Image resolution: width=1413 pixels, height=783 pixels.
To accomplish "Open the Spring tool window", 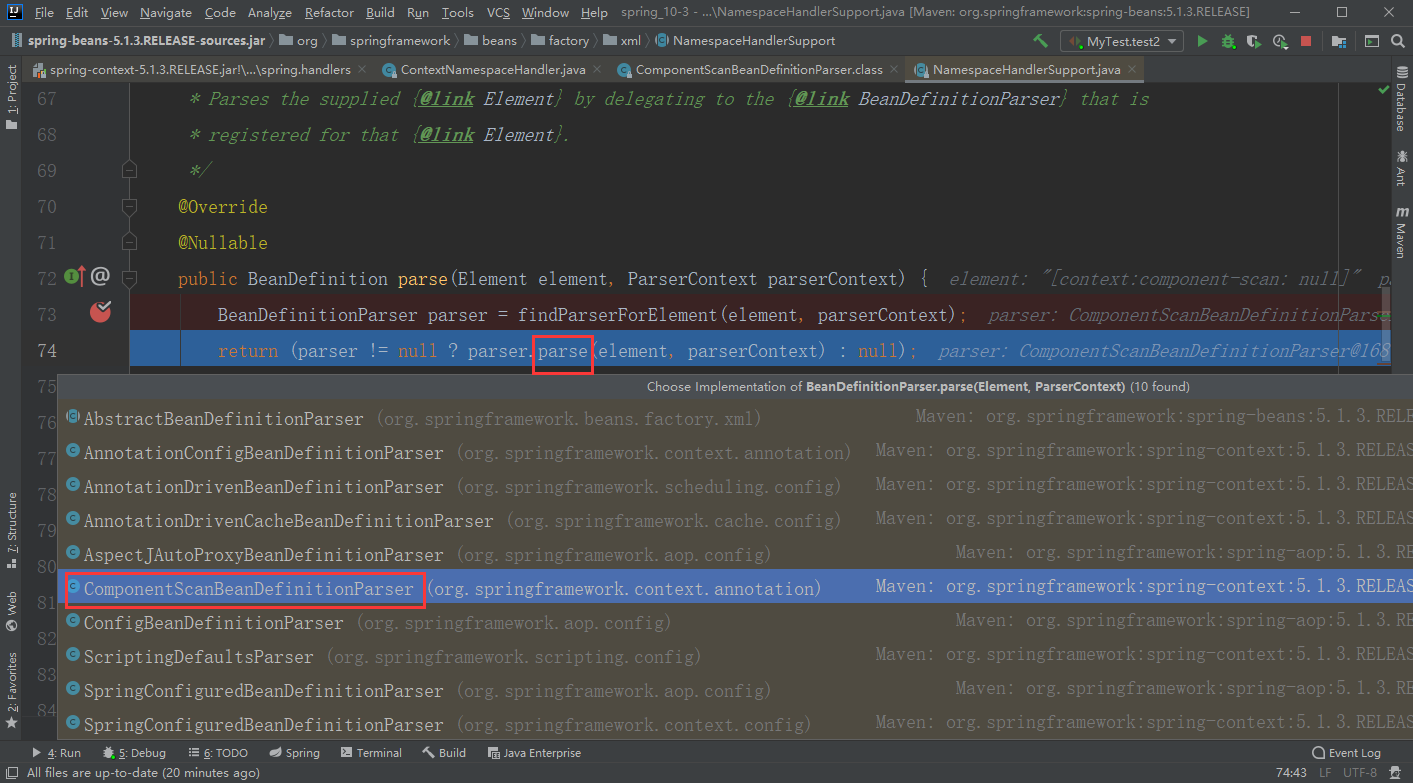I will pos(294,753).
